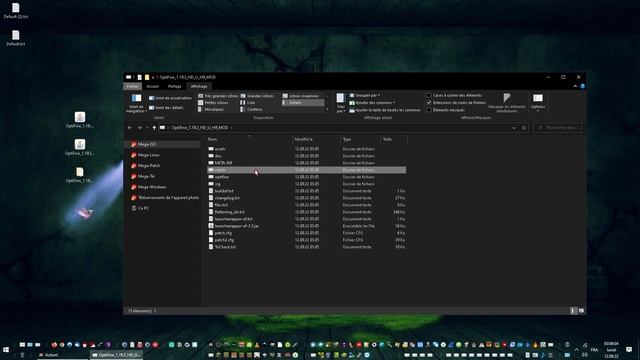Switch to the Accueil tab

point(152,86)
